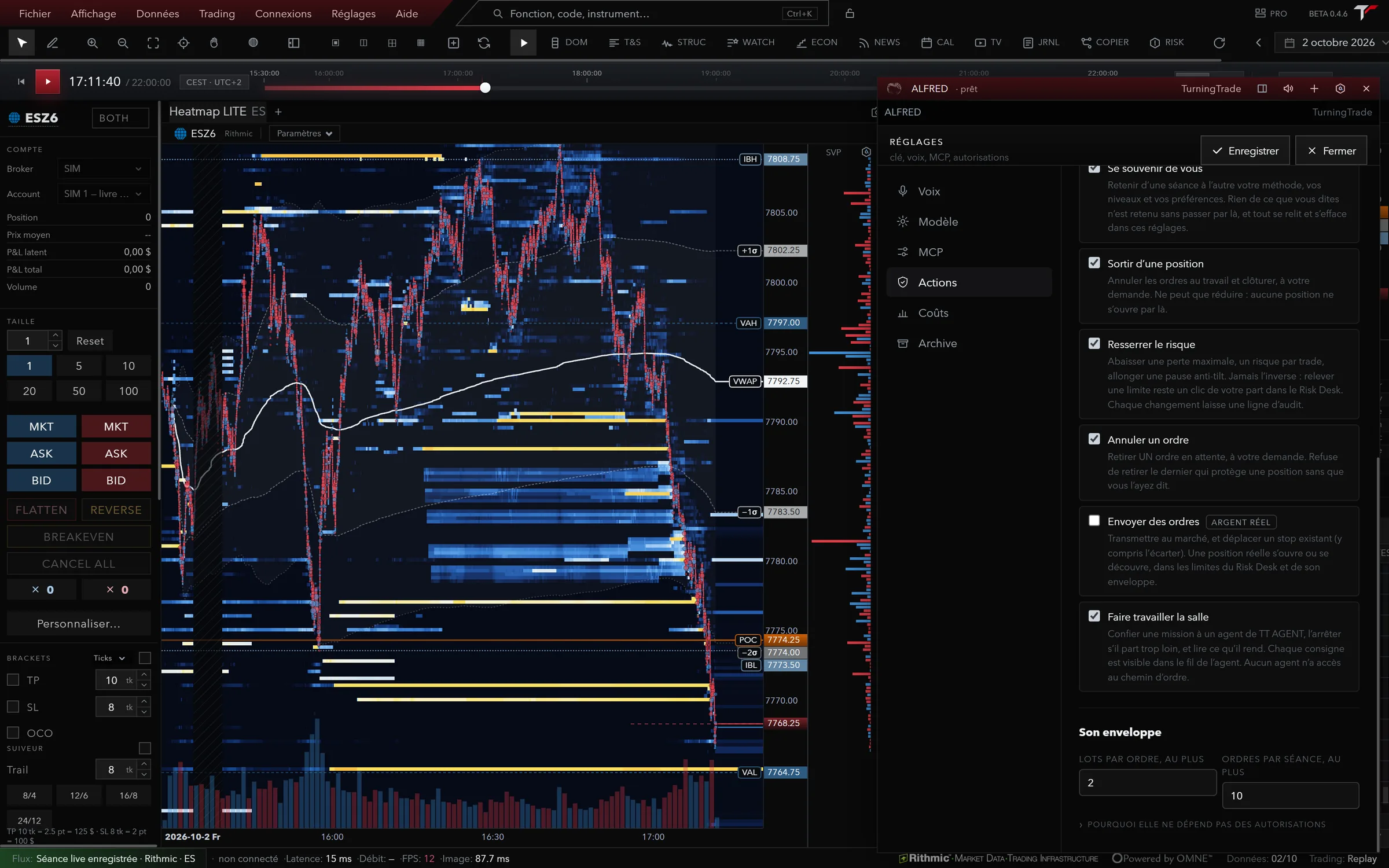
Task: Expand Pourquoi elle ne dépend pas des autorisations
Action: click(x=1203, y=825)
